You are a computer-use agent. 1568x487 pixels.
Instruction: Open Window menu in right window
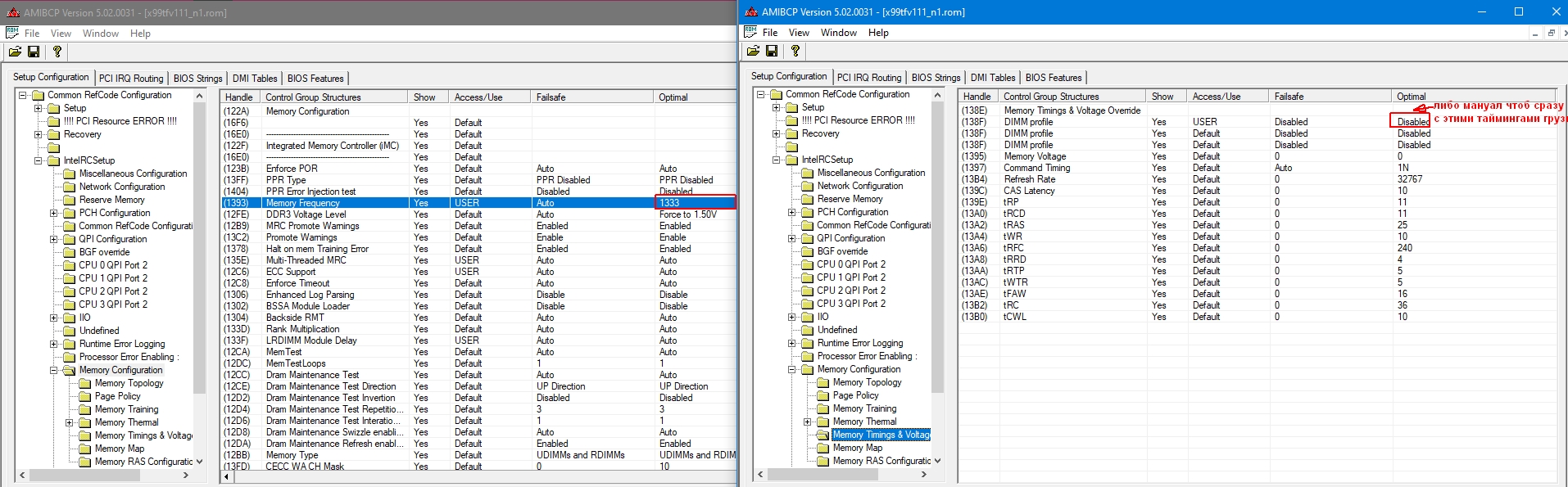839,33
